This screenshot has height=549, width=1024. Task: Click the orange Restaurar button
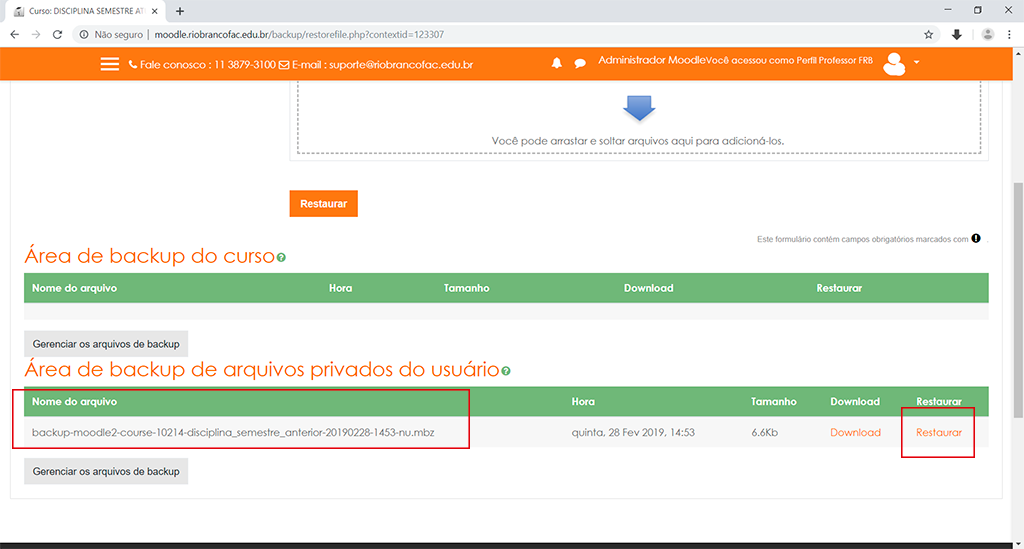(323, 204)
